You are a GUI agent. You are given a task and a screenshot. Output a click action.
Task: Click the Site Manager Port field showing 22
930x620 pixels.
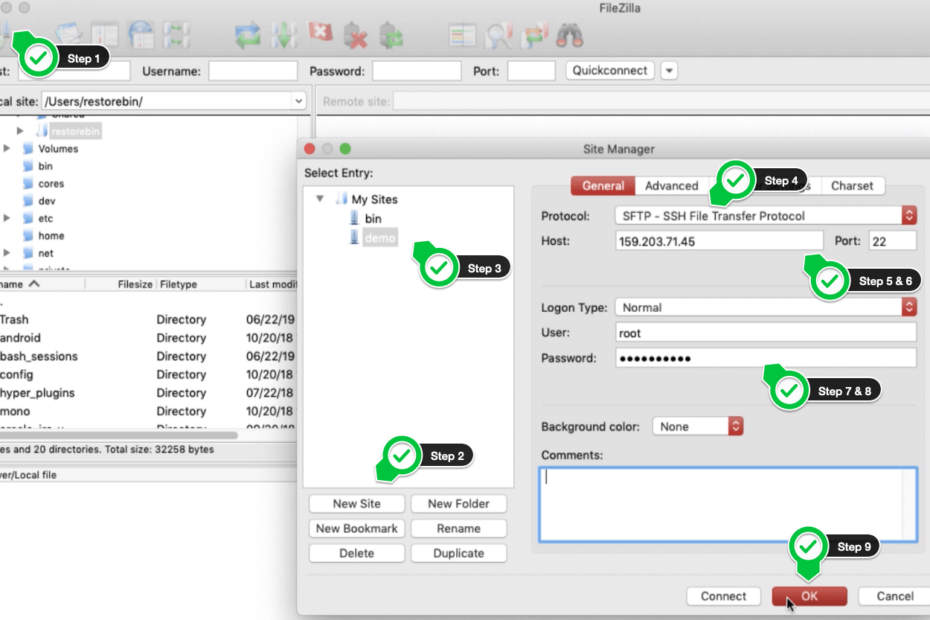point(892,241)
